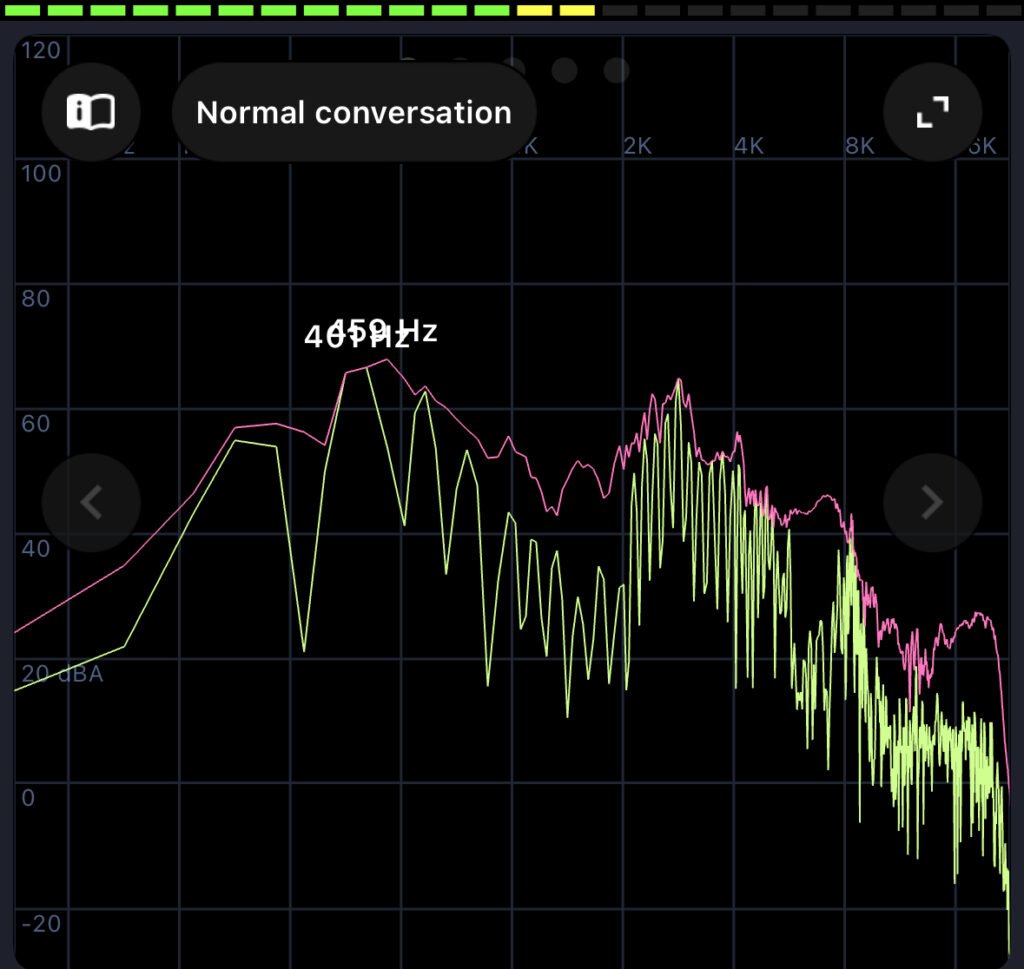Tap the 80 dB axis label
Screen dimensions: 1024x969
[x=35, y=298]
